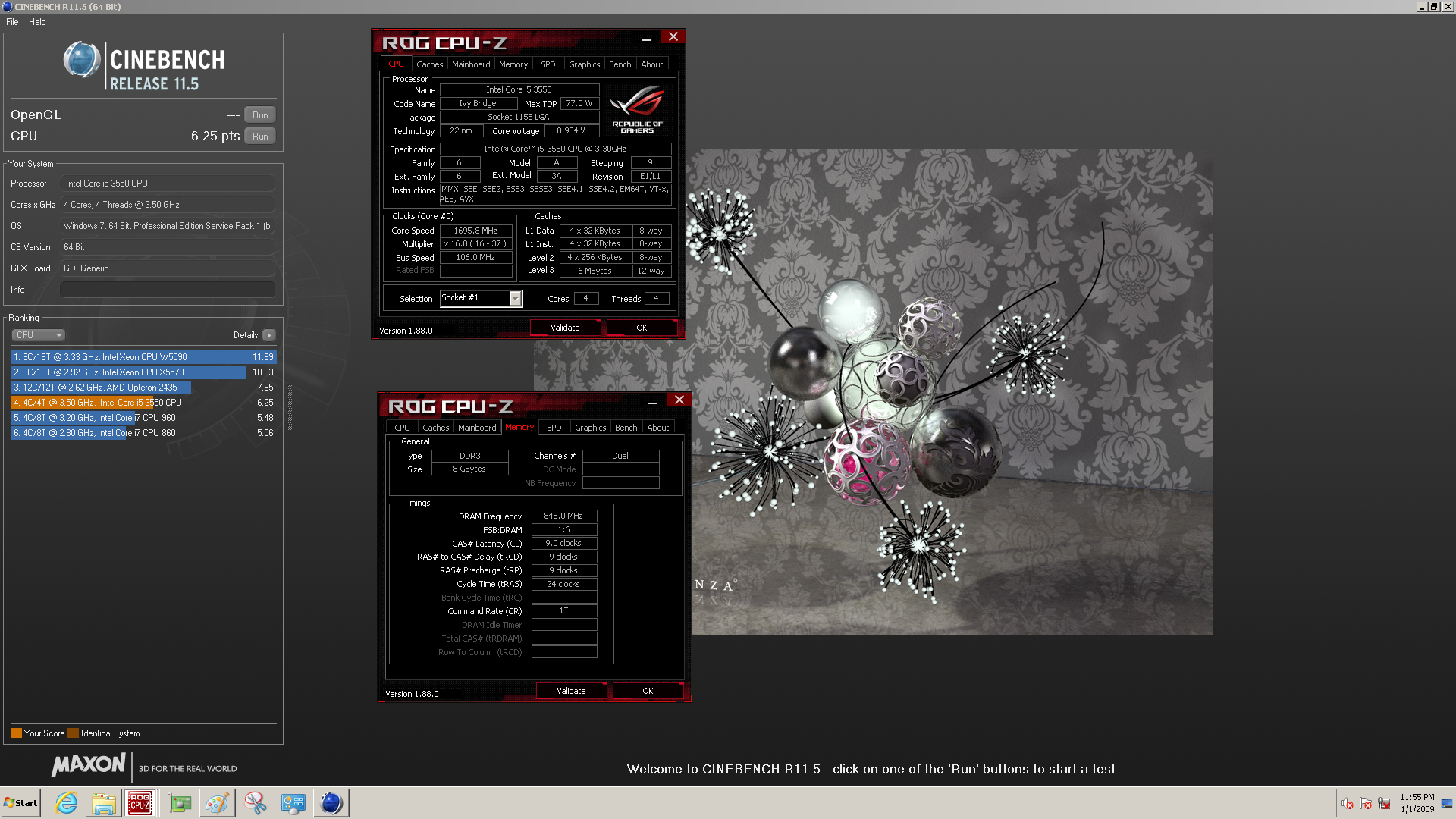Screen dimensions: 1456x819
Task: Expand ranking Details arrow button
Action: coord(269,335)
